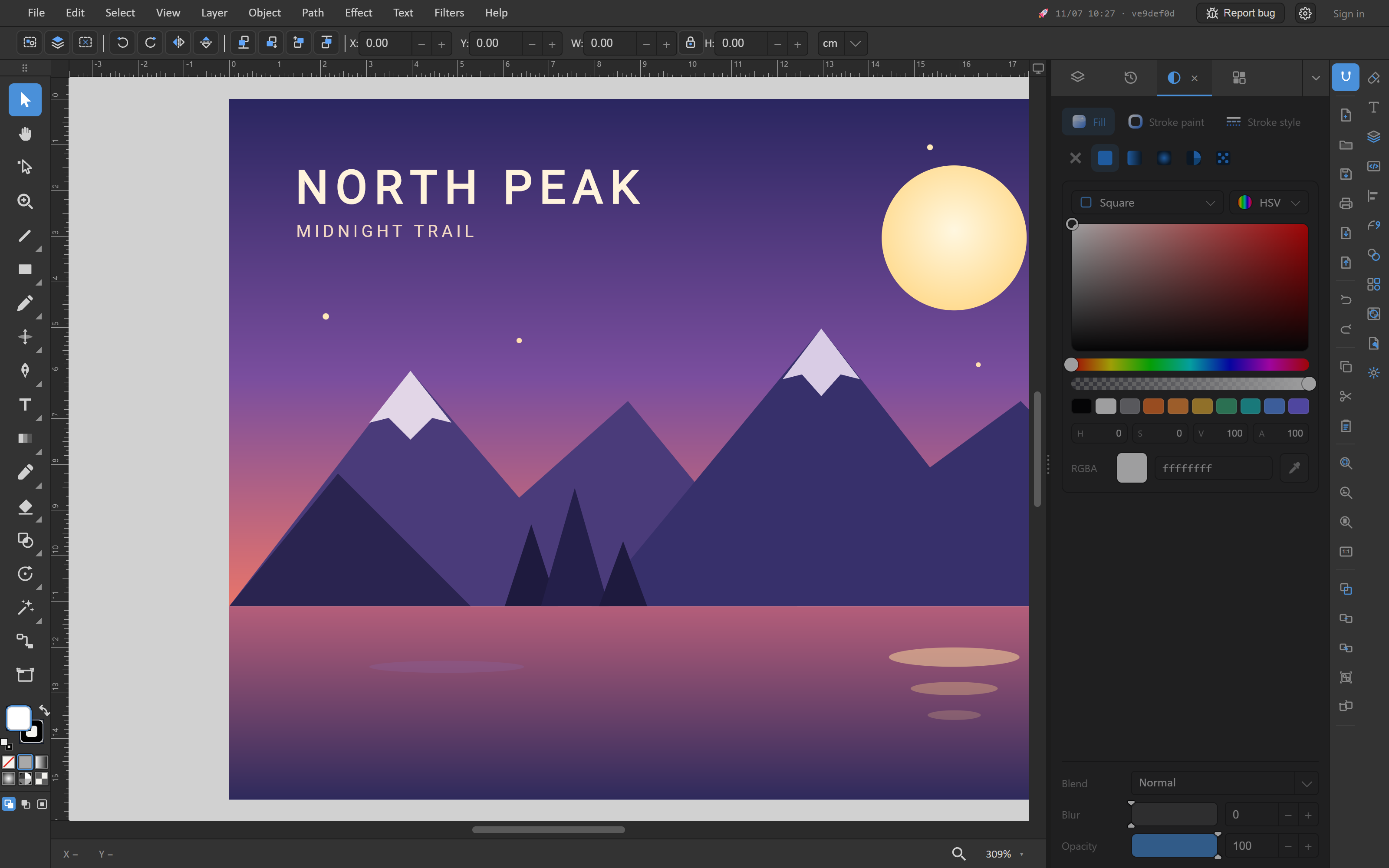Select the Pen nib tool

tap(25, 371)
